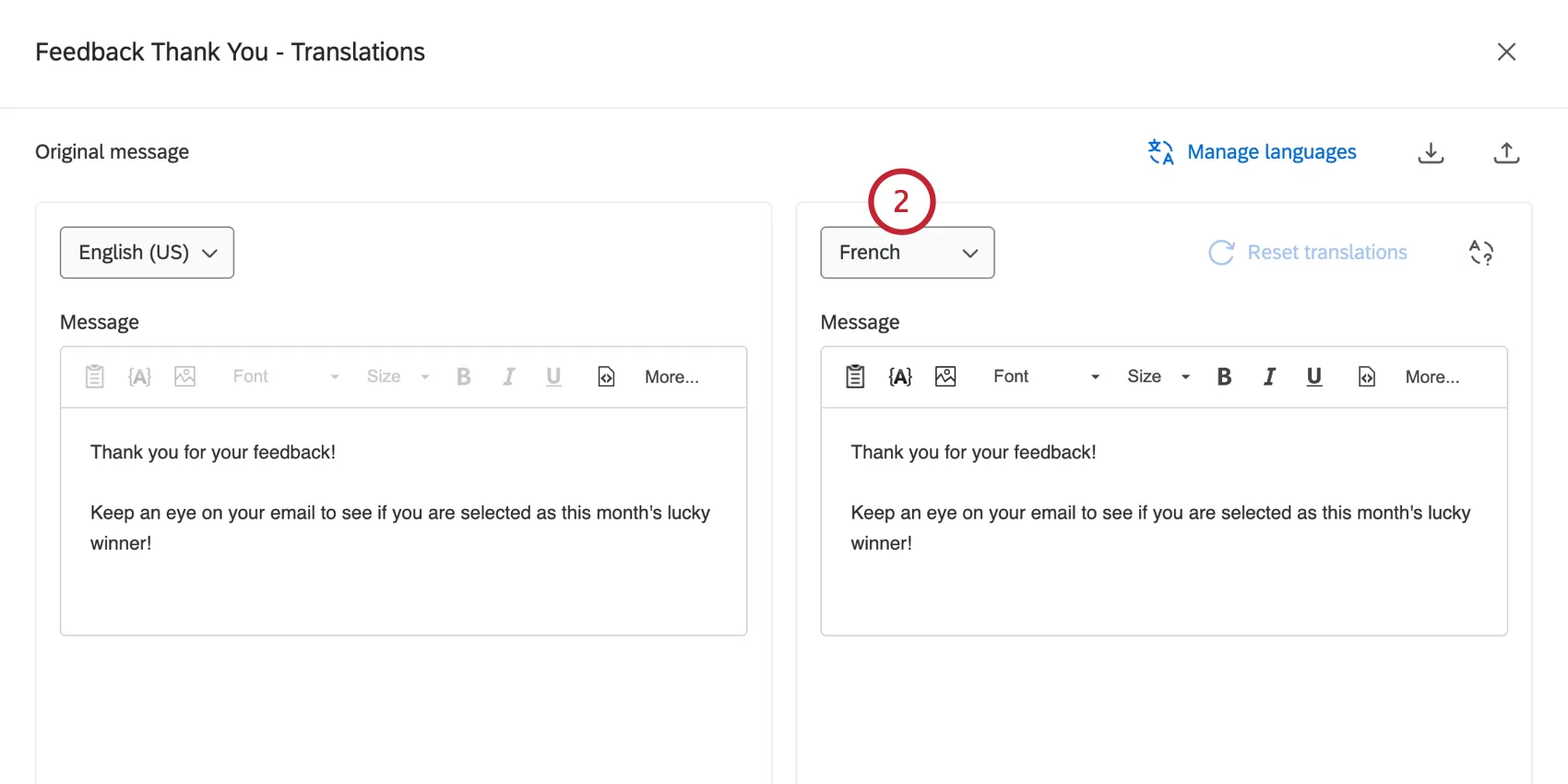Screen dimensions: 1568x784
Task: Click the download translations icon
Action: pos(1431,152)
